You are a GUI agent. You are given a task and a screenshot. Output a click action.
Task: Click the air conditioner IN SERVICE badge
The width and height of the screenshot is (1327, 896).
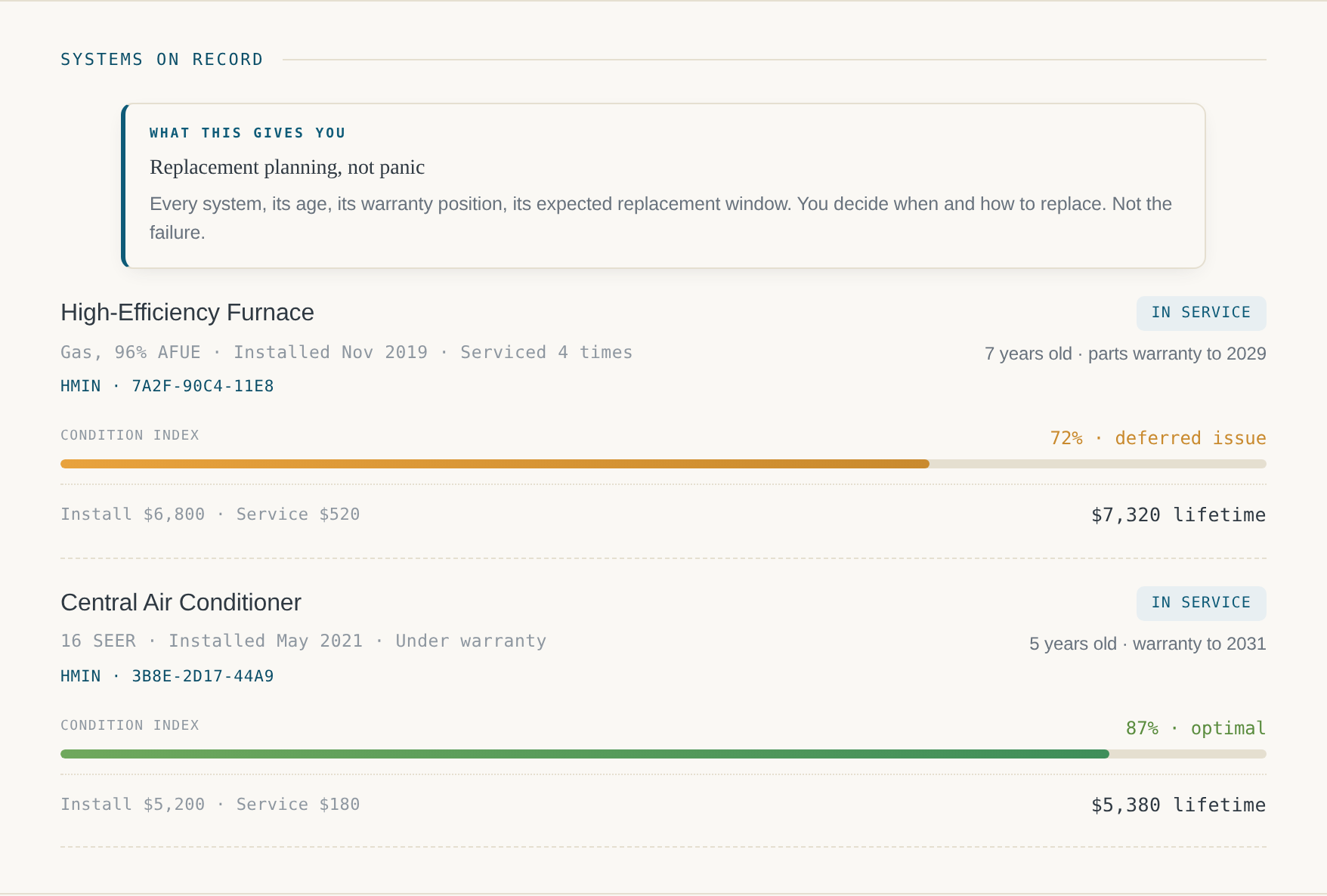click(1201, 603)
